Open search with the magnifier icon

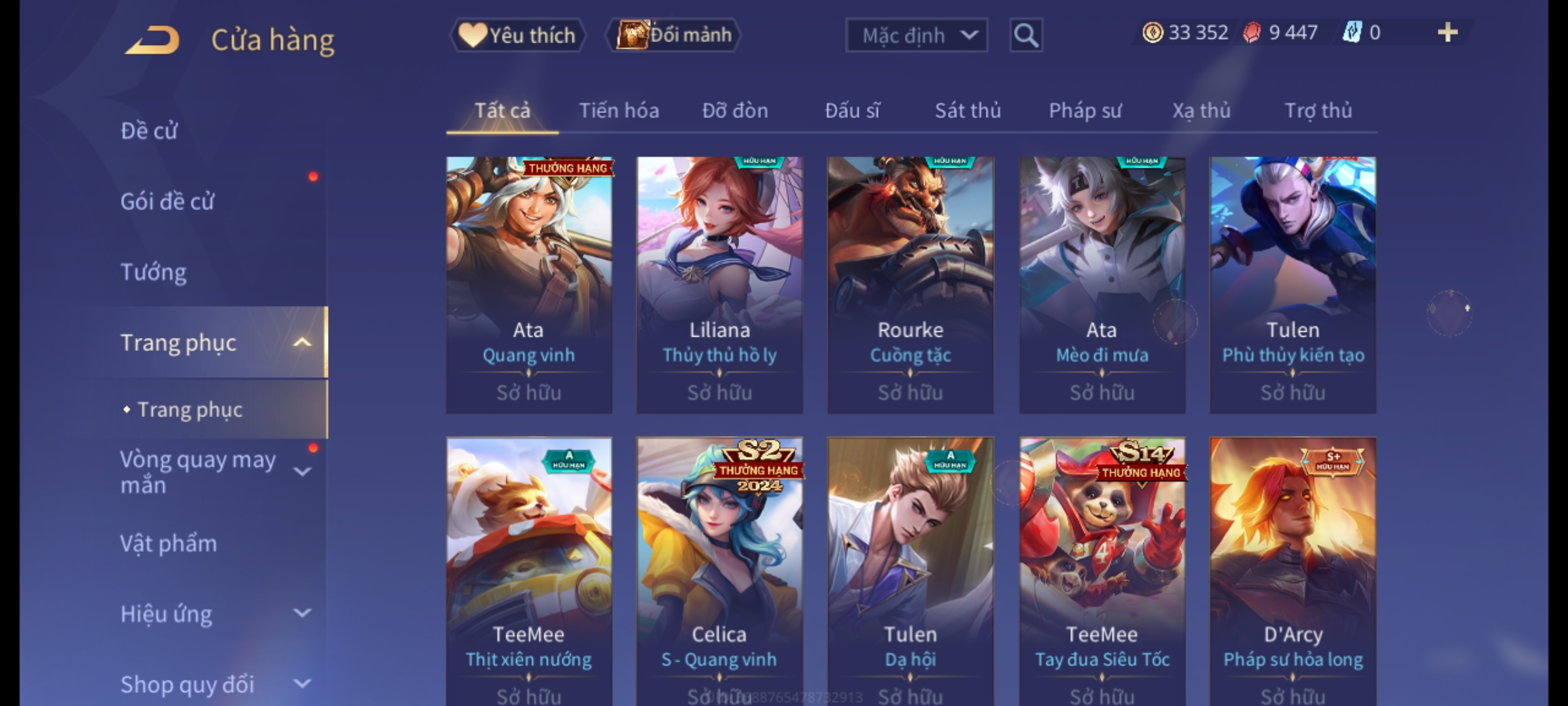(x=1026, y=35)
